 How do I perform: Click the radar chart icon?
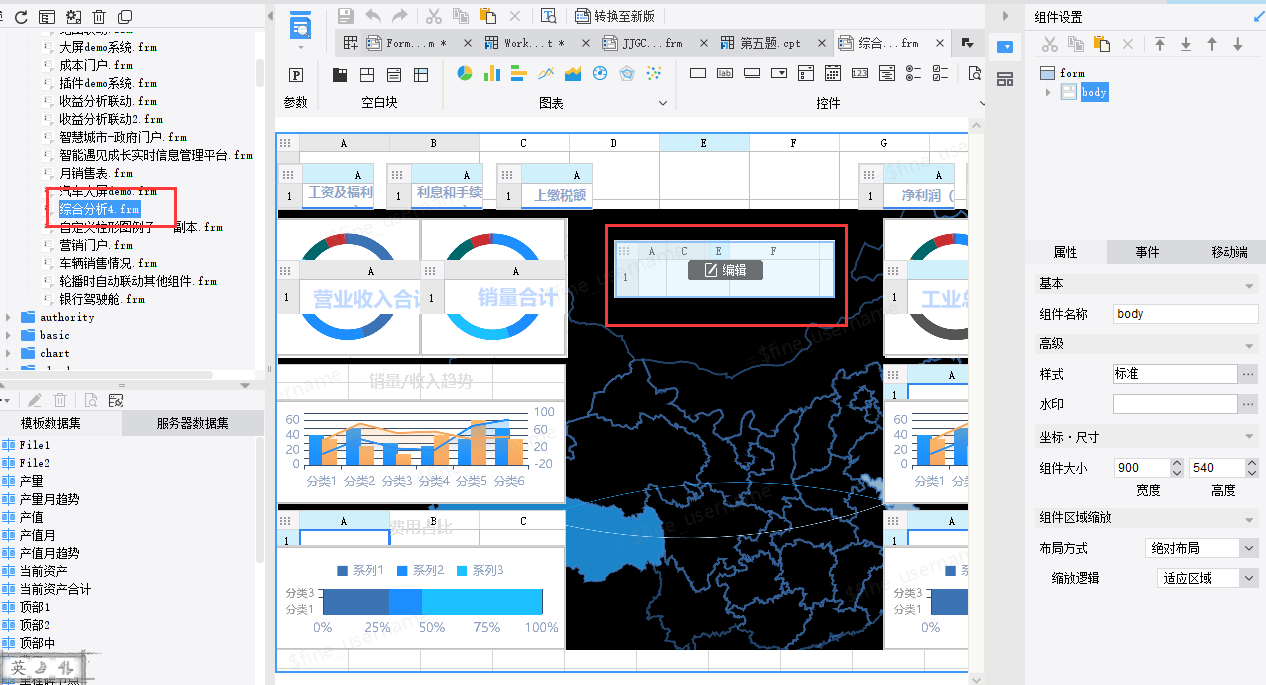[627, 73]
